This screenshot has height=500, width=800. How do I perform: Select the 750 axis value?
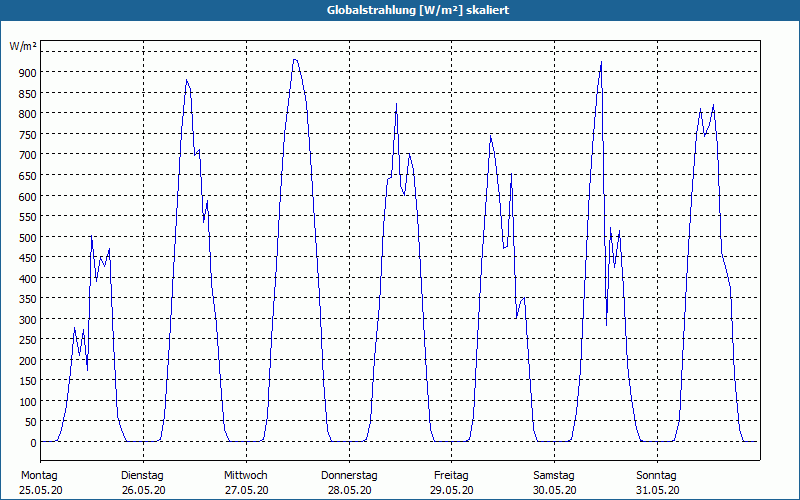point(27,135)
